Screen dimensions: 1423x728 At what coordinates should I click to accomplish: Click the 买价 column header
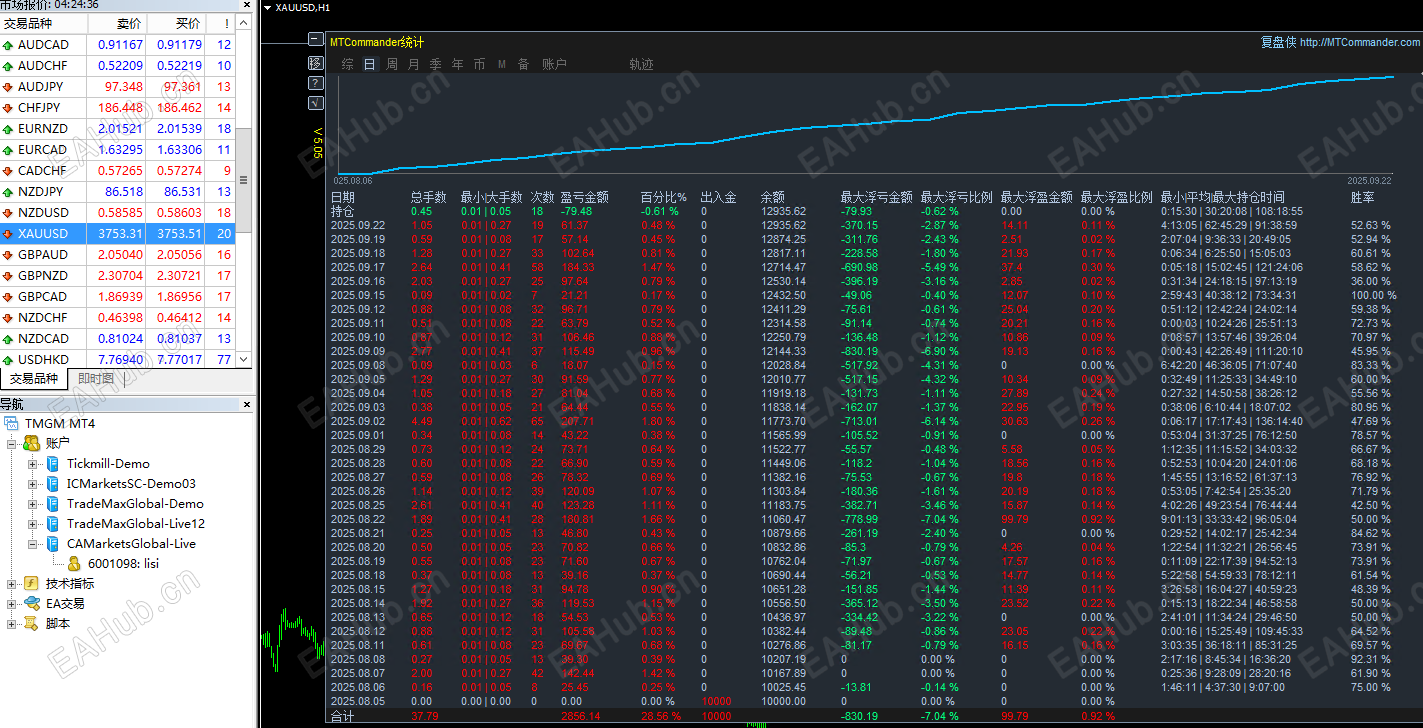(x=176, y=23)
